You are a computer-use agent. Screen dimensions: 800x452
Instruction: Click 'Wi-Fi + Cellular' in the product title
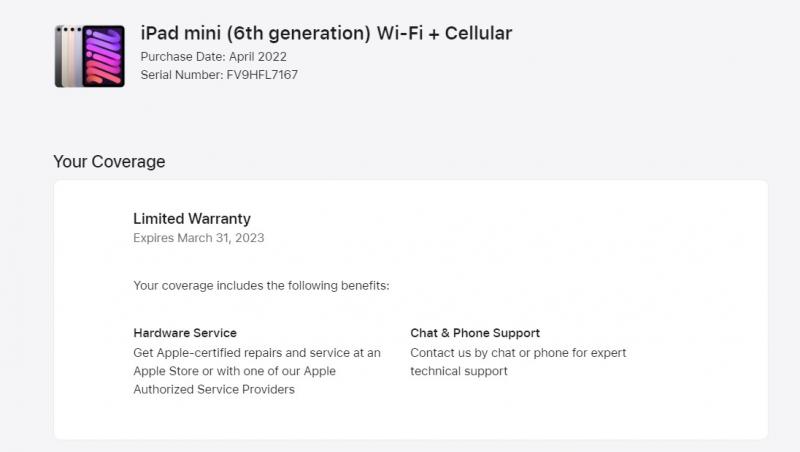click(x=444, y=33)
